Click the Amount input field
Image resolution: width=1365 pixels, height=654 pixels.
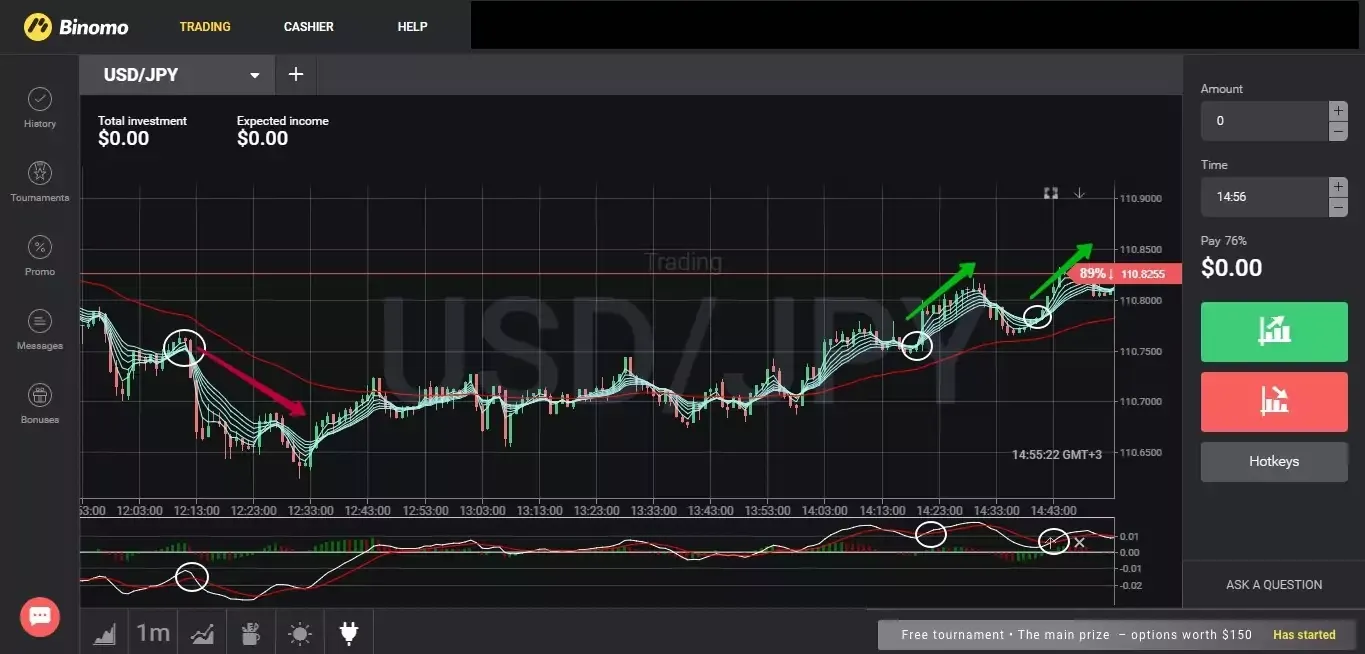point(1264,121)
